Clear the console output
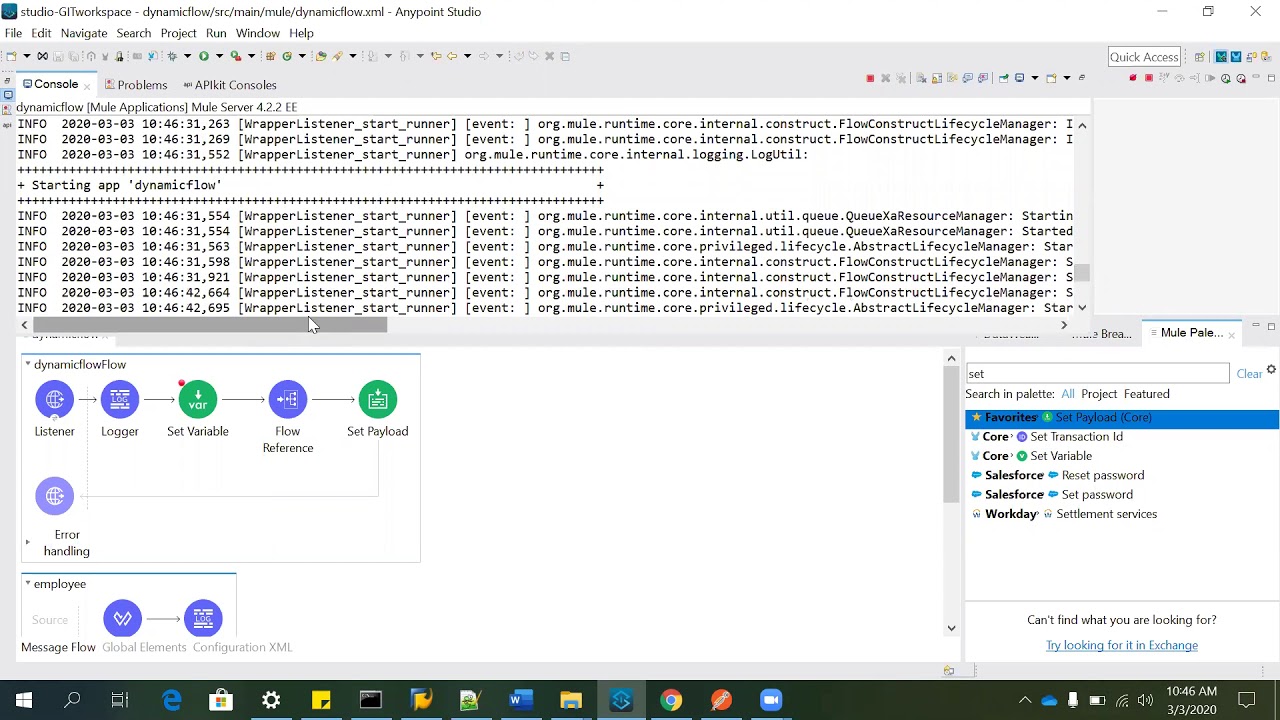 pyautogui.click(x=921, y=78)
